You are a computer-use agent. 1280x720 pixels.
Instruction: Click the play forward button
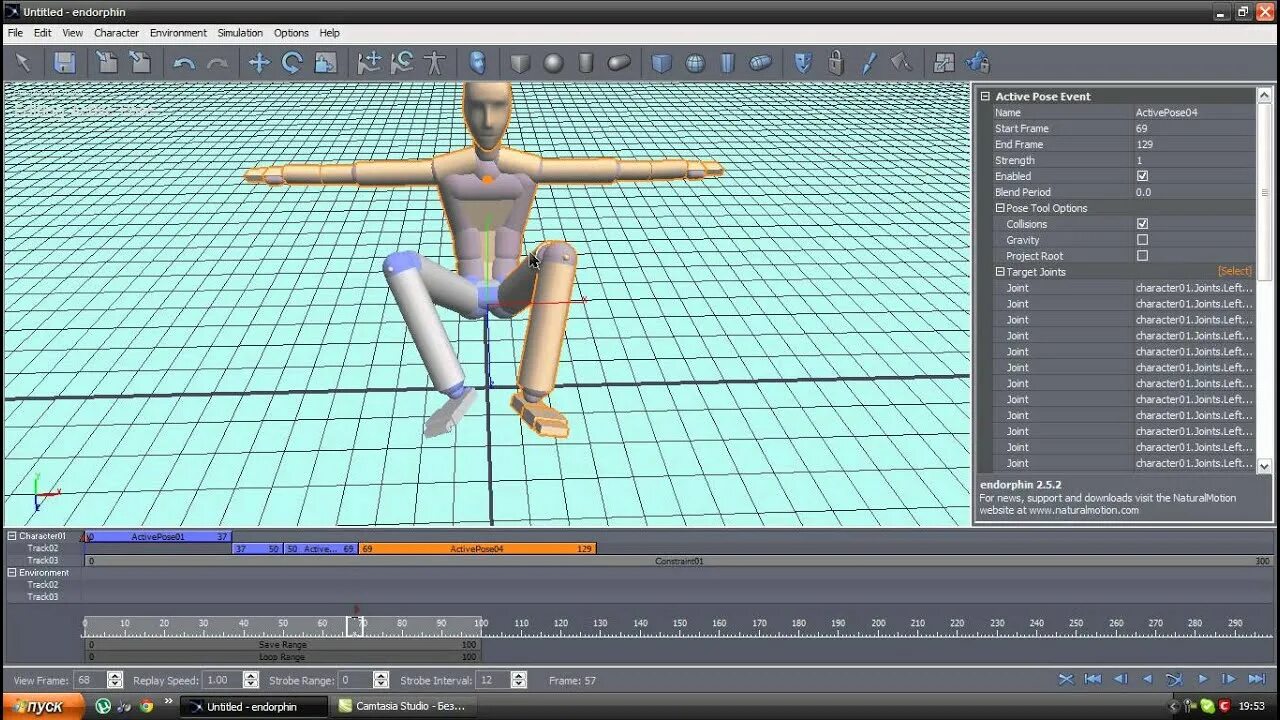[x=1203, y=679]
